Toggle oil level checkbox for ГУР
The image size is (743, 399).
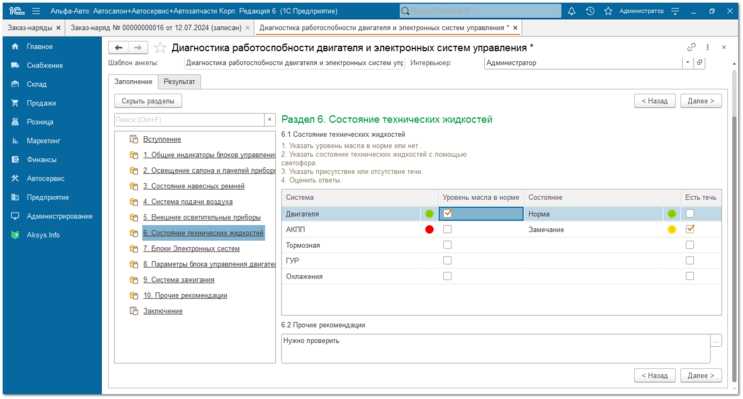(447, 261)
